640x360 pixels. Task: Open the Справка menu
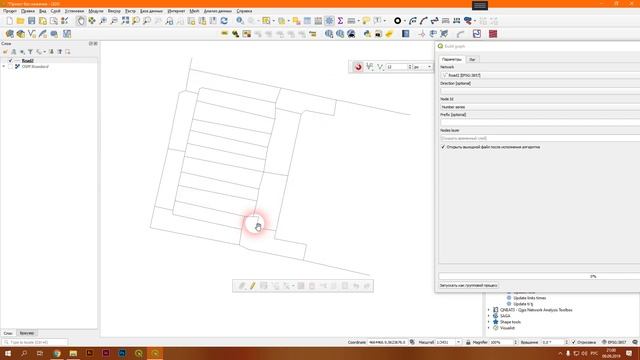click(x=244, y=11)
